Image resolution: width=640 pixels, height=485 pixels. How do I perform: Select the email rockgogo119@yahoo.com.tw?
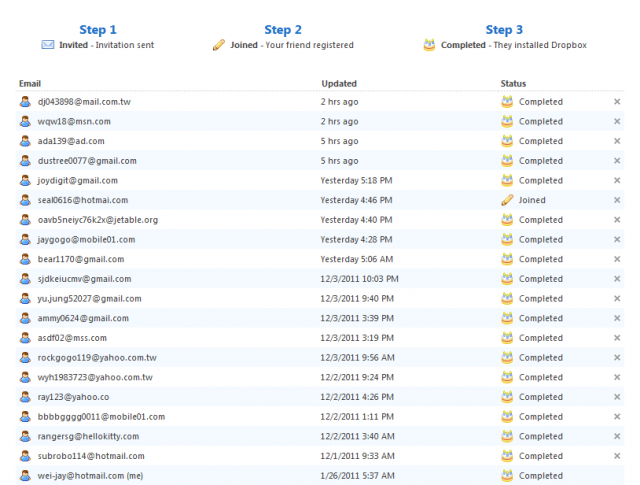point(97,358)
